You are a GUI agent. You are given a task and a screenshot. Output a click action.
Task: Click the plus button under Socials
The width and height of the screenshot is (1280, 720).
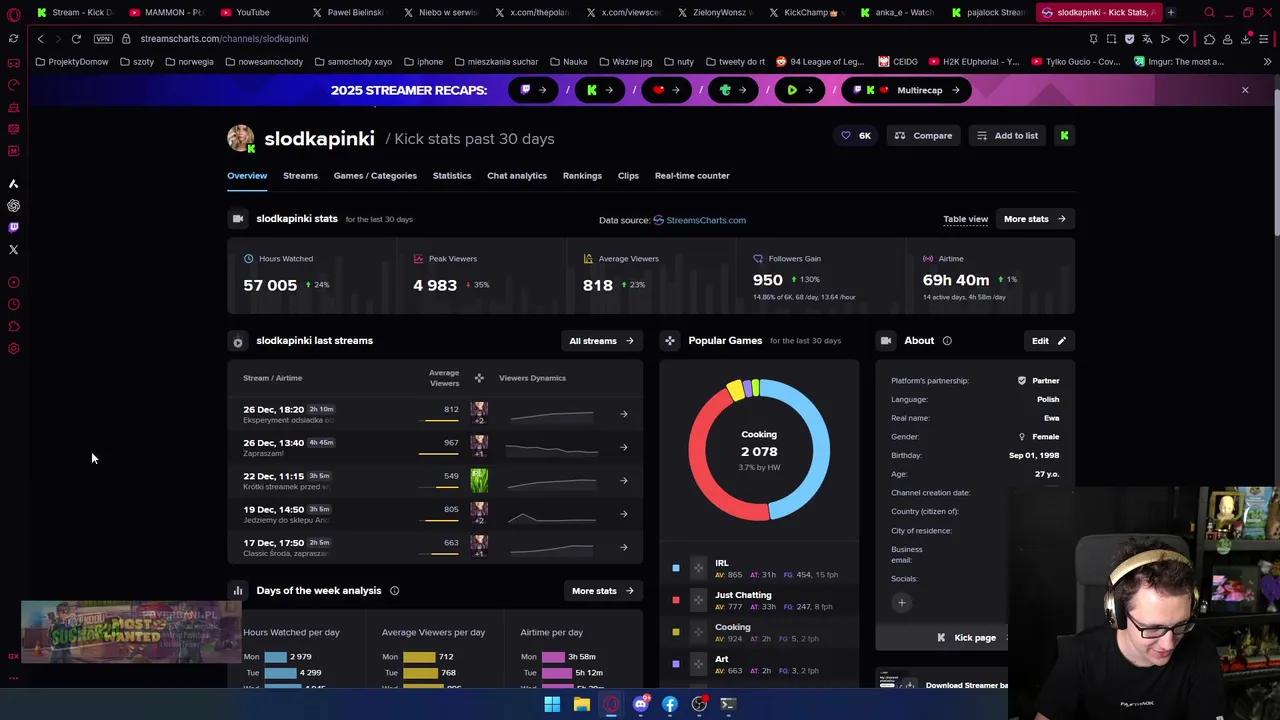(x=901, y=603)
